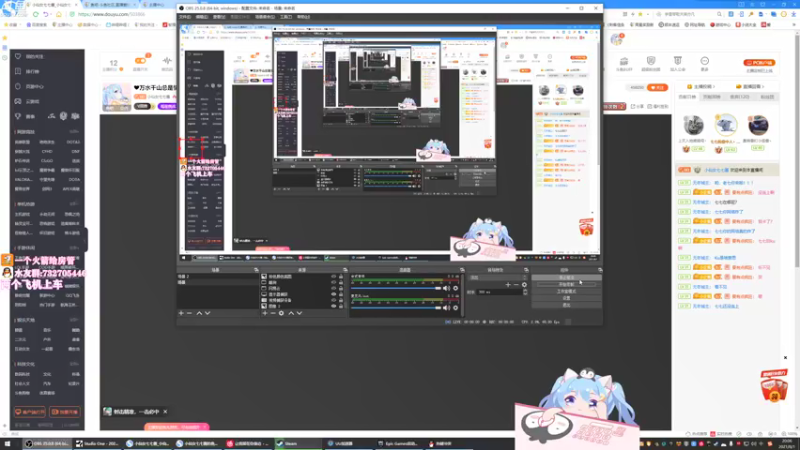Viewport: 800px width, 450px height.
Task: Toggle lock on the second source row
Action: (341, 283)
